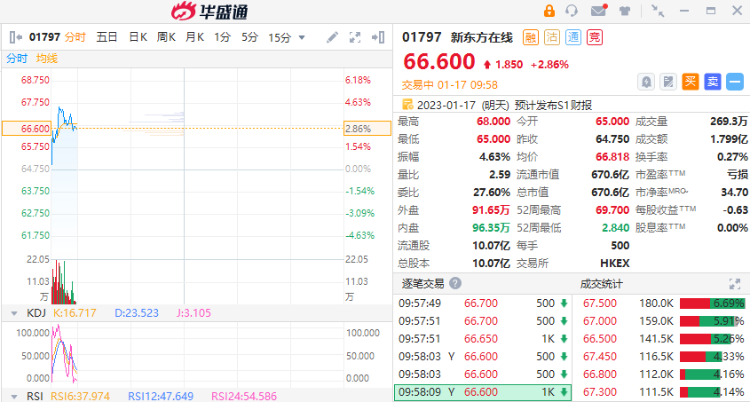The height and width of the screenshot is (402, 750).
Task: Click the 通 stock connect badge
Action: coord(573,37)
